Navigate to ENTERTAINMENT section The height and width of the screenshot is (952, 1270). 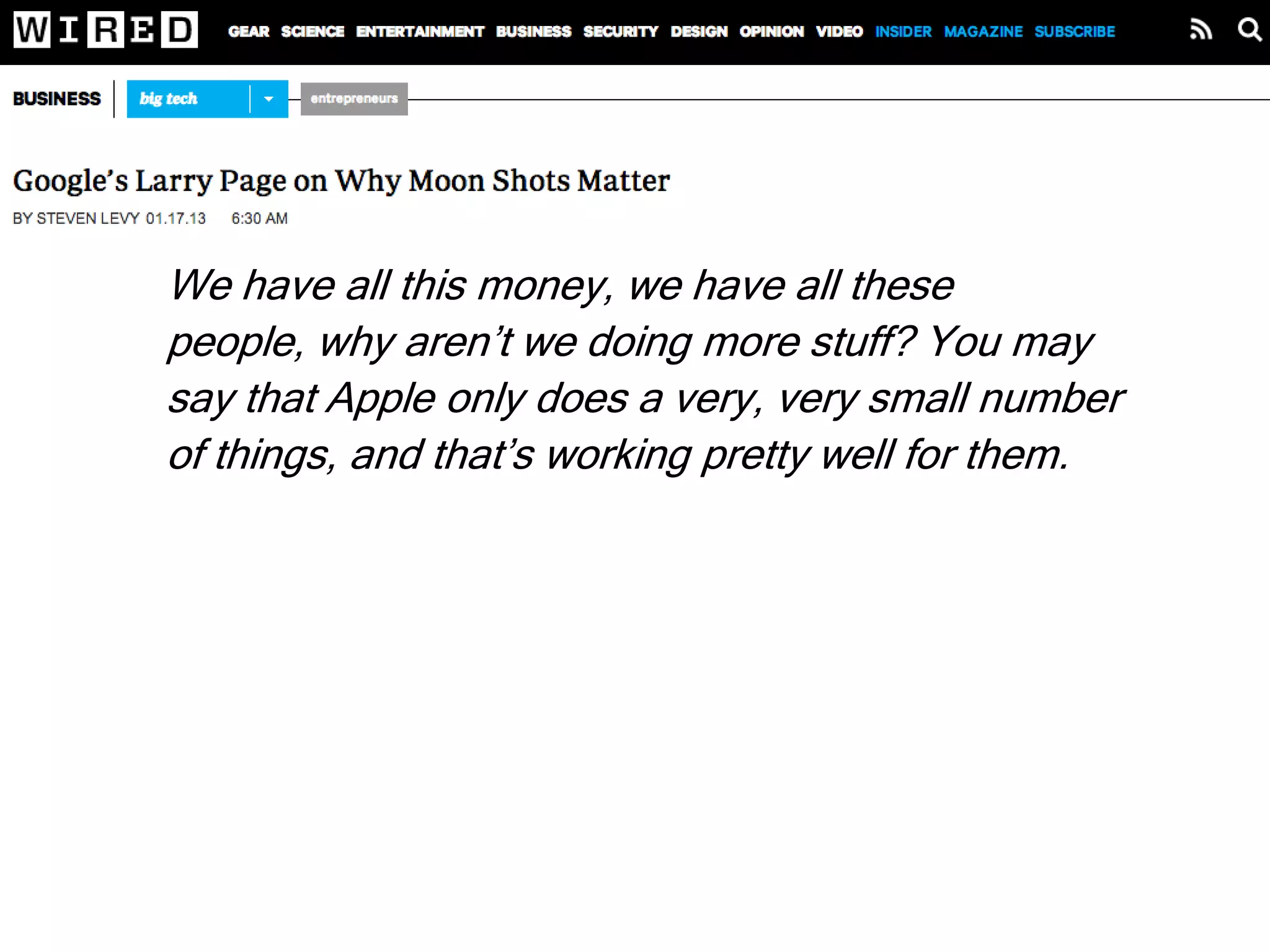pos(420,32)
